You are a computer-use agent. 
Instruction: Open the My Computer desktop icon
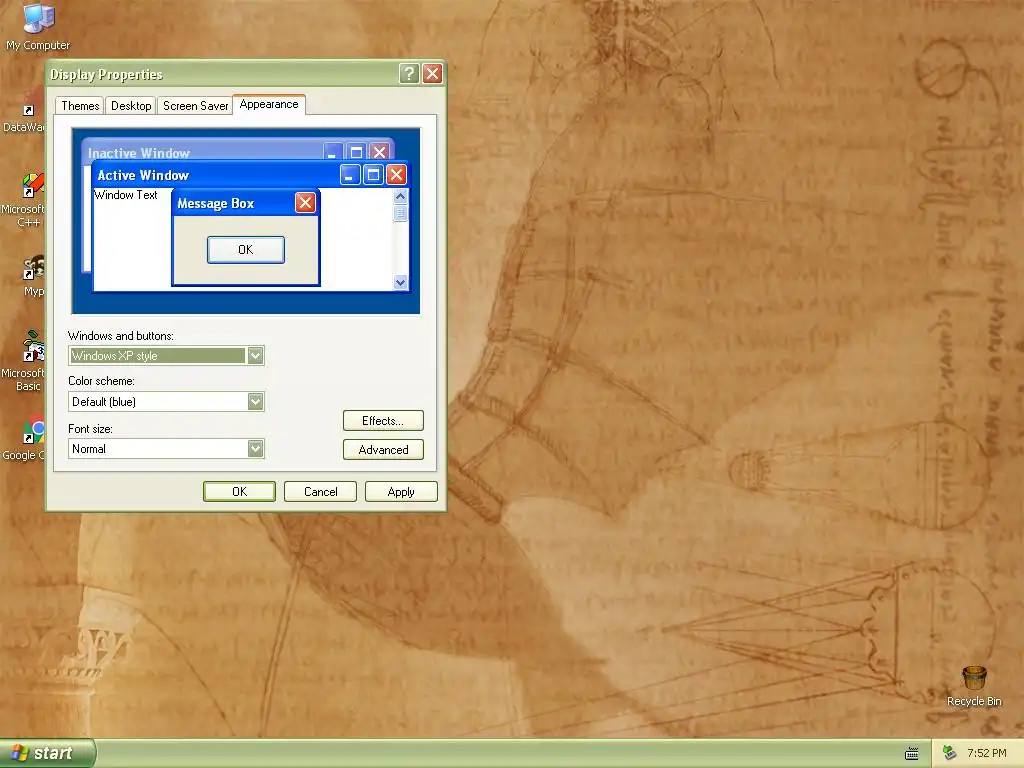click(38, 26)
